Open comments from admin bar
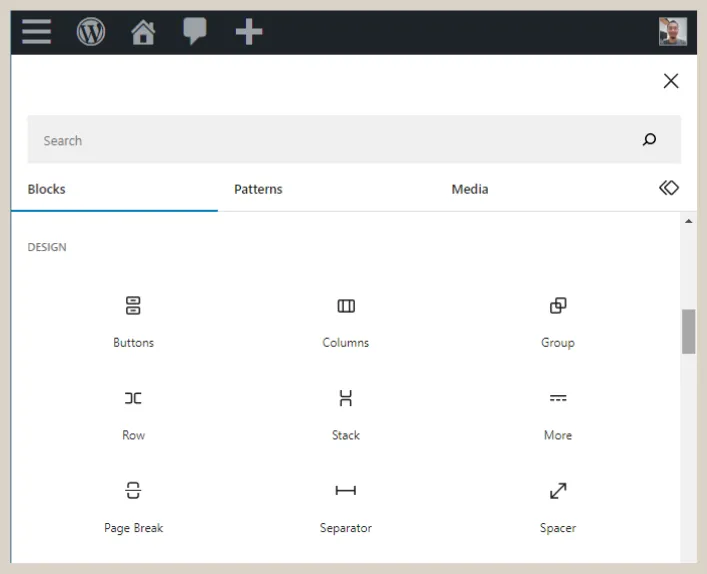This screenshot has width=707, height=574. (195, 32)
